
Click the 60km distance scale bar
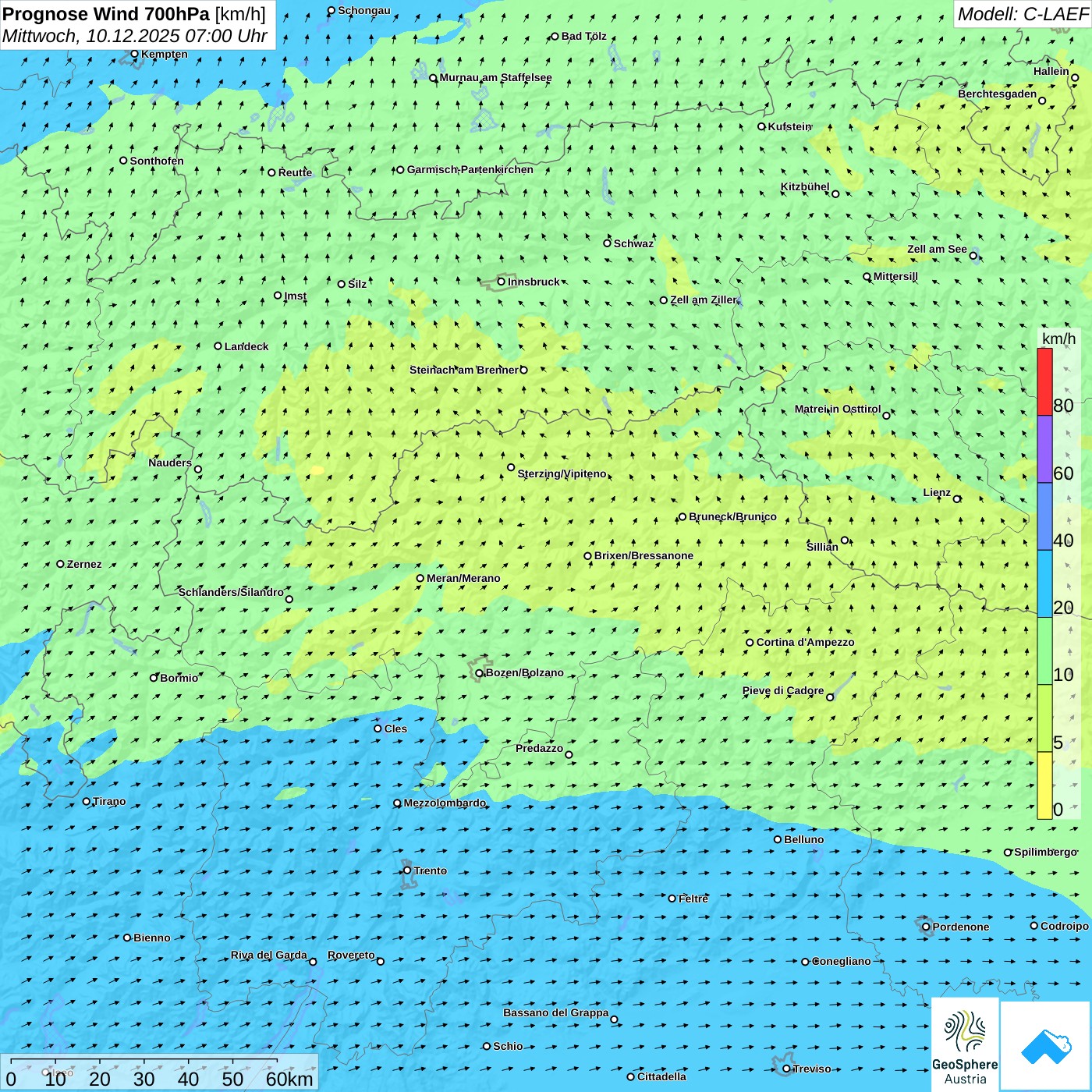tap(144, 1061)
